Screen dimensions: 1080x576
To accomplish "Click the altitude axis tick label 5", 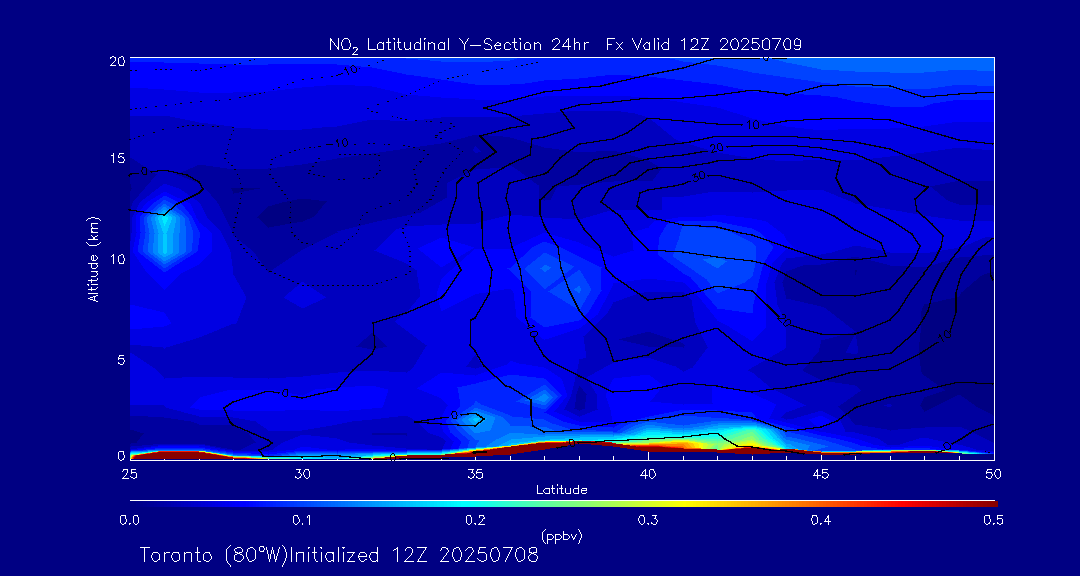I will click(x=121, y=360).
